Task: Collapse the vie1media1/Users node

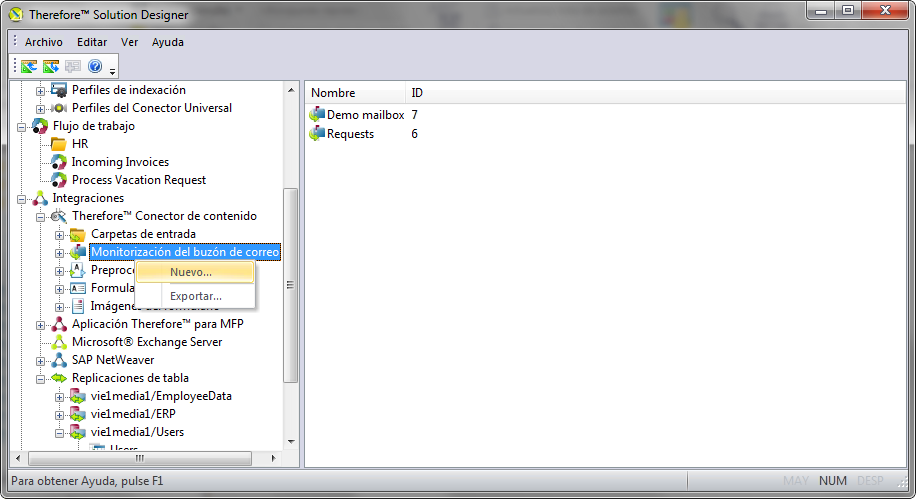Action: (60, 434)
